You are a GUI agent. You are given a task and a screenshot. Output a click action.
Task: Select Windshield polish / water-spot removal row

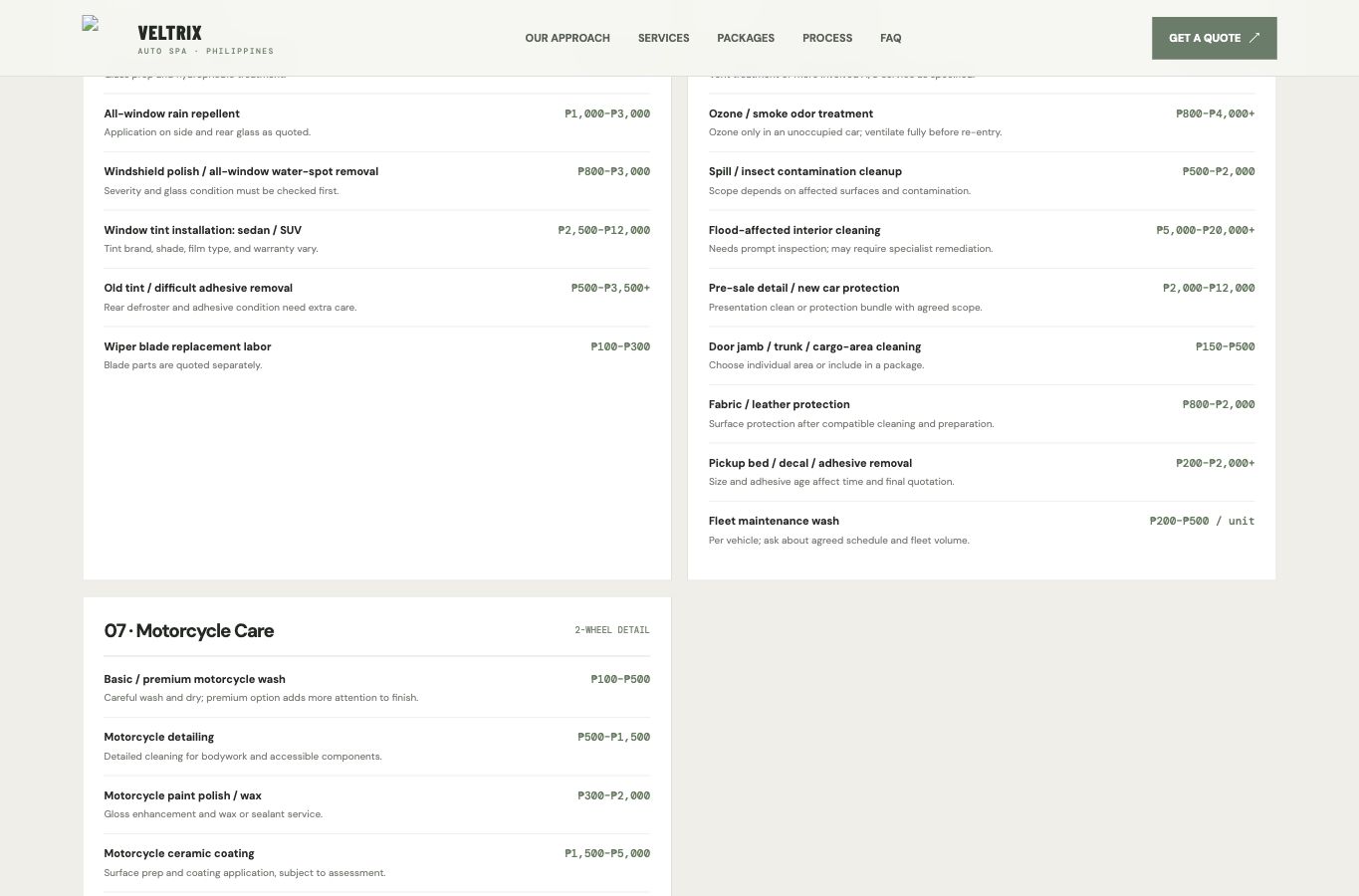coord(376,180)
